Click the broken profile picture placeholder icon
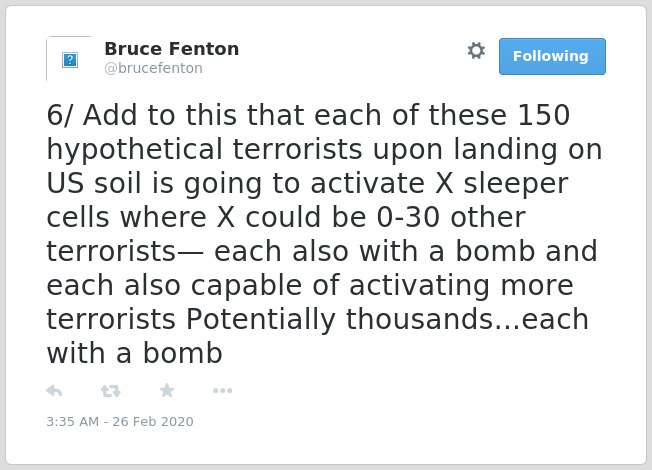 (x=70, y=60)
